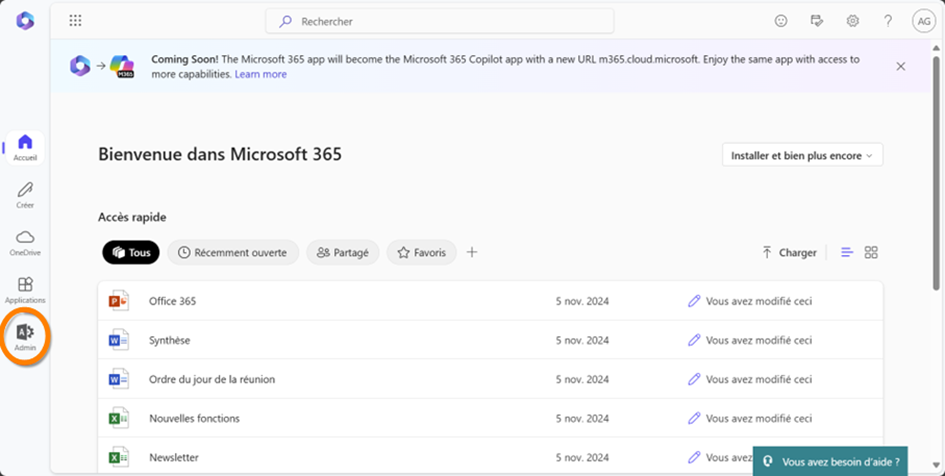Select the Favoris filter tab
945x476 pixels.
421,253
